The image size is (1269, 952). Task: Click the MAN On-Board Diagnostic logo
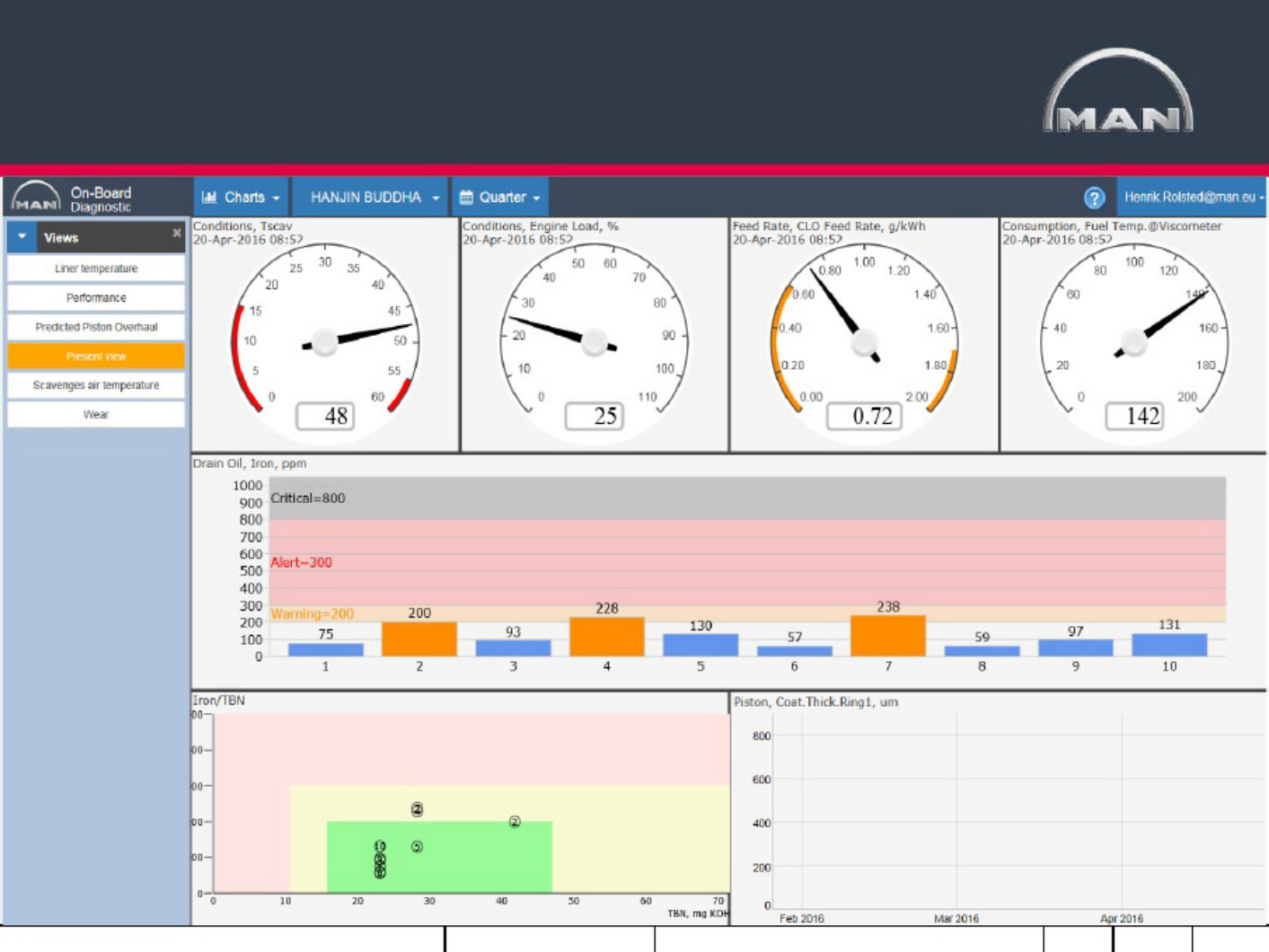72,198
